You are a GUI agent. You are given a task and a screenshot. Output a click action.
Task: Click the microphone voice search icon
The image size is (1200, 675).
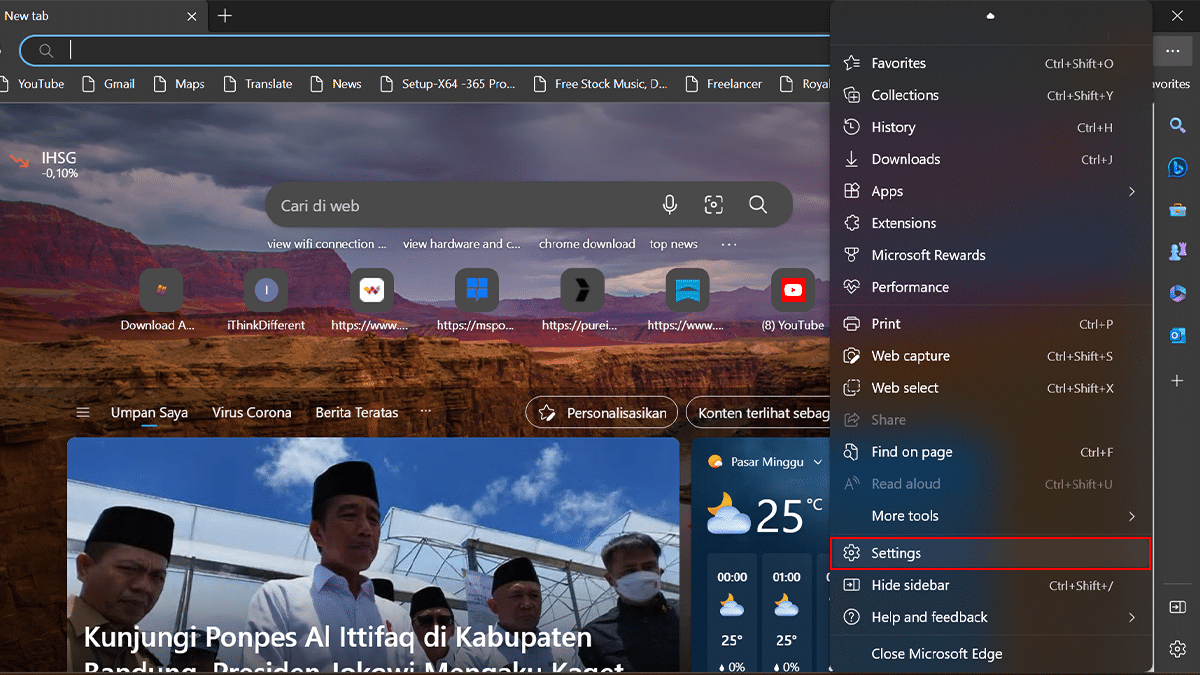point(670,205)
